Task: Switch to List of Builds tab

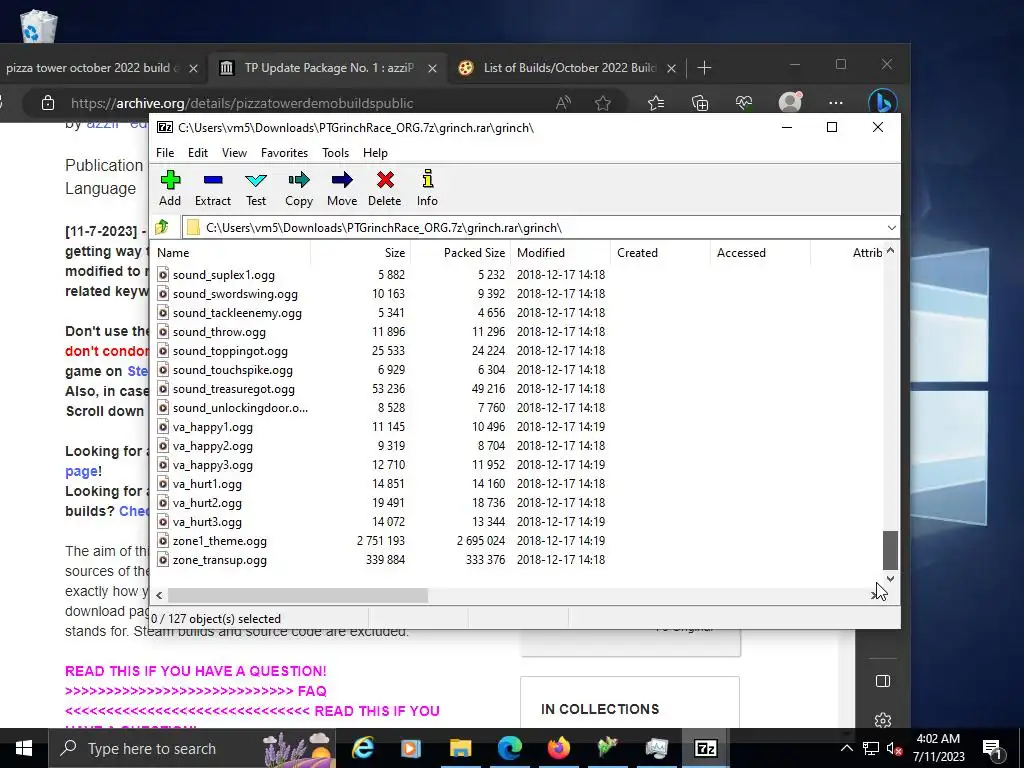Action: [x=568, y=68]
